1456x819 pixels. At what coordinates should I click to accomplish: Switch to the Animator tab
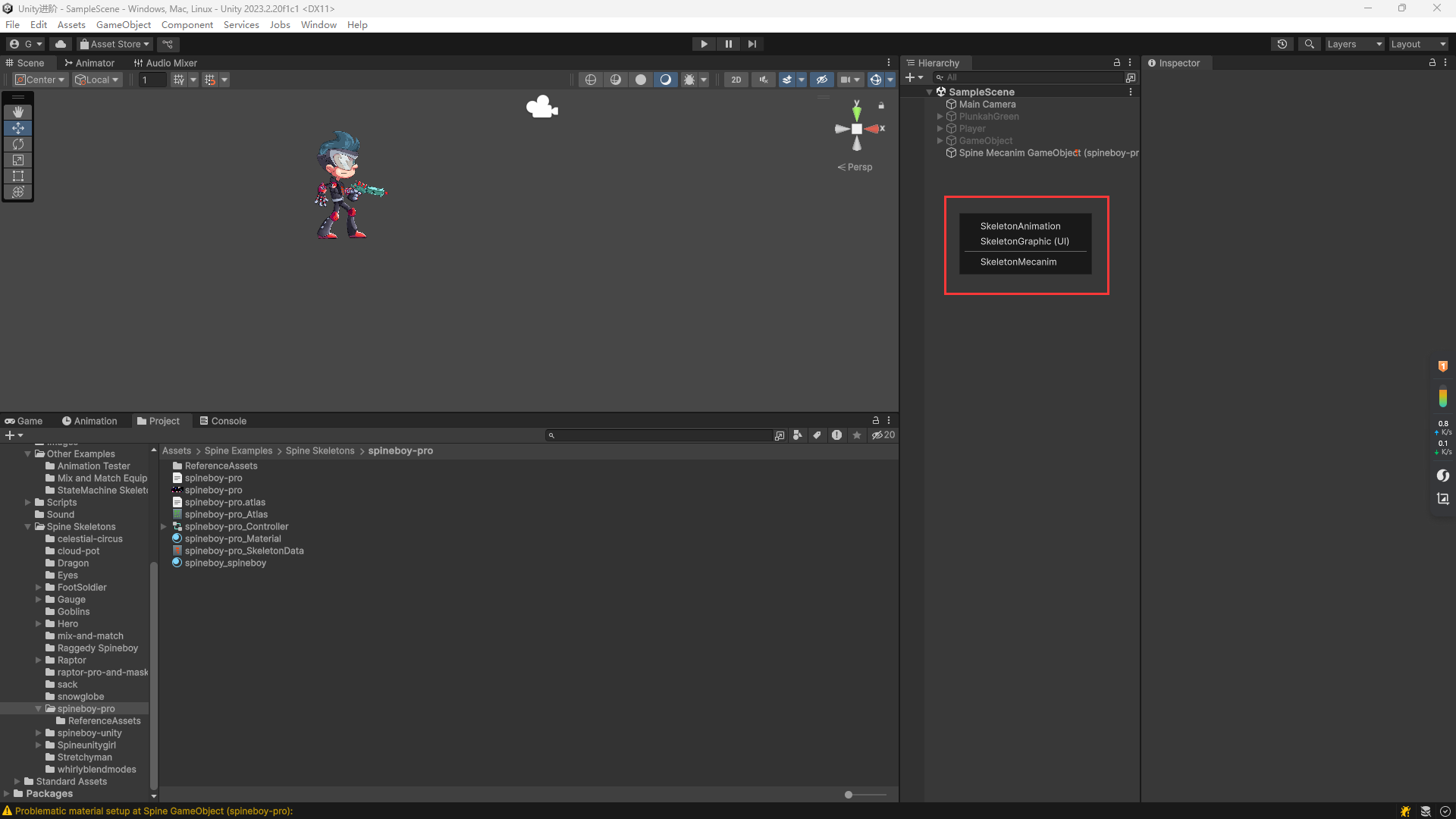click(x=89, y=63)
